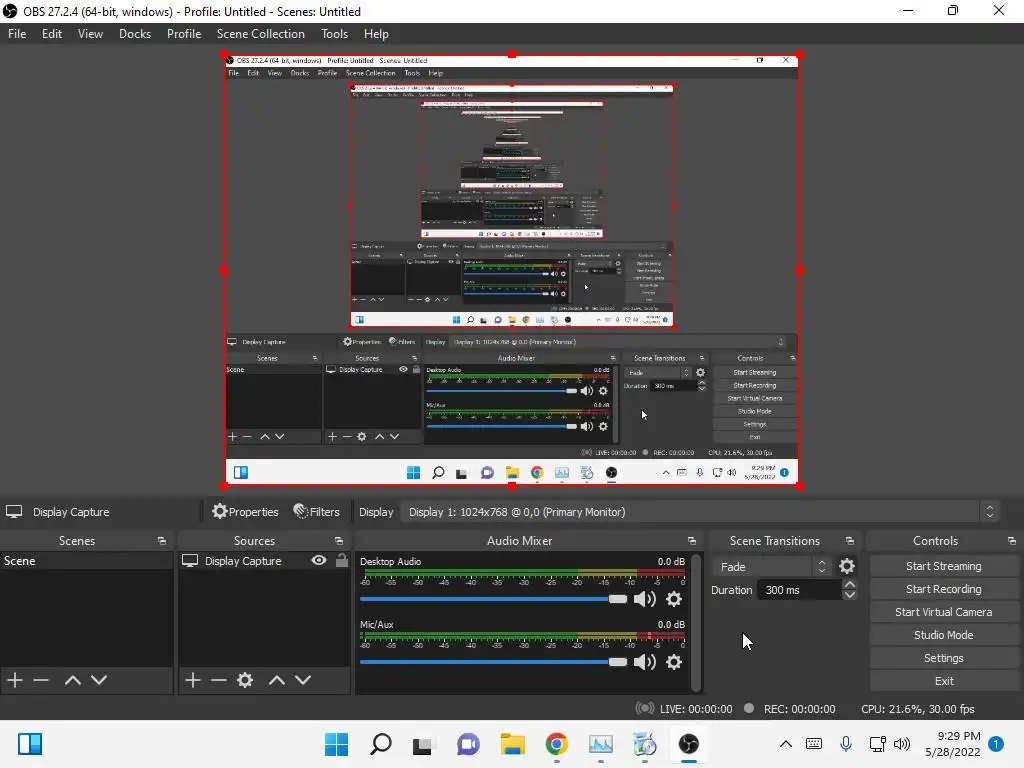Viewport: 1024px width, 768px height.
Task: Click Start Virtual Camera
Action: pyautogui.click(x=944, y=612)
